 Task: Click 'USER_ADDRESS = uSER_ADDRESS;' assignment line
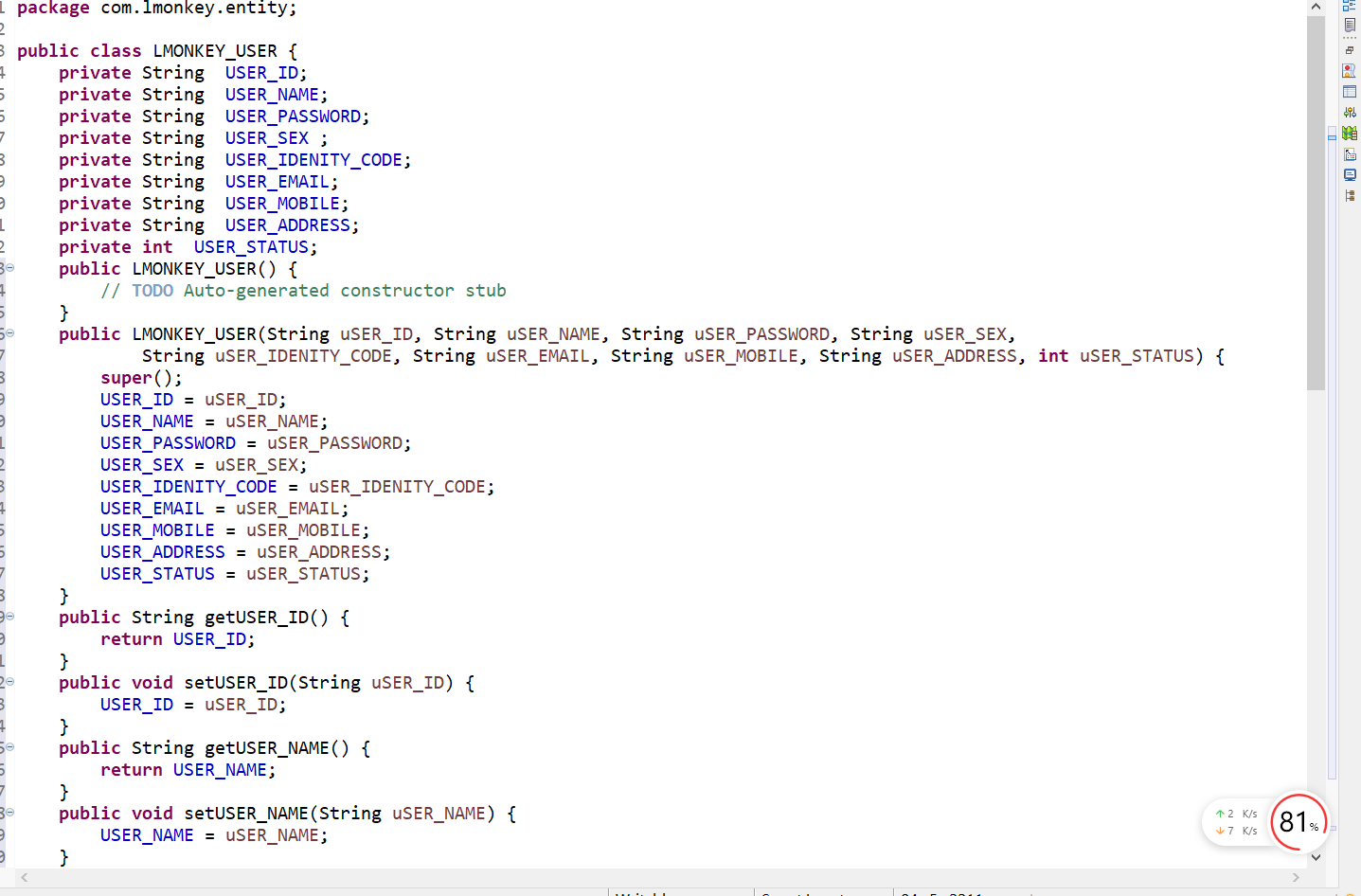(245, 552)
